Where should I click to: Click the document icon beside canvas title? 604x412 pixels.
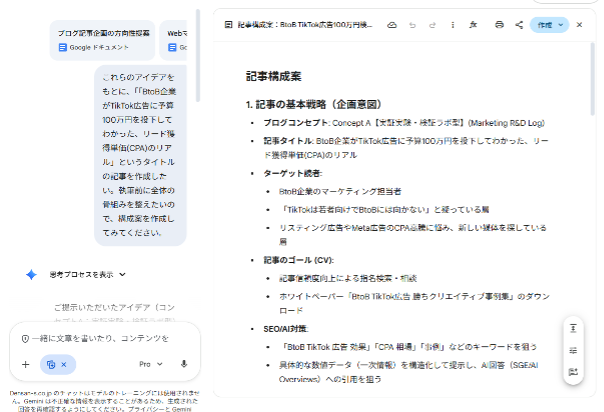coord(228,25)
